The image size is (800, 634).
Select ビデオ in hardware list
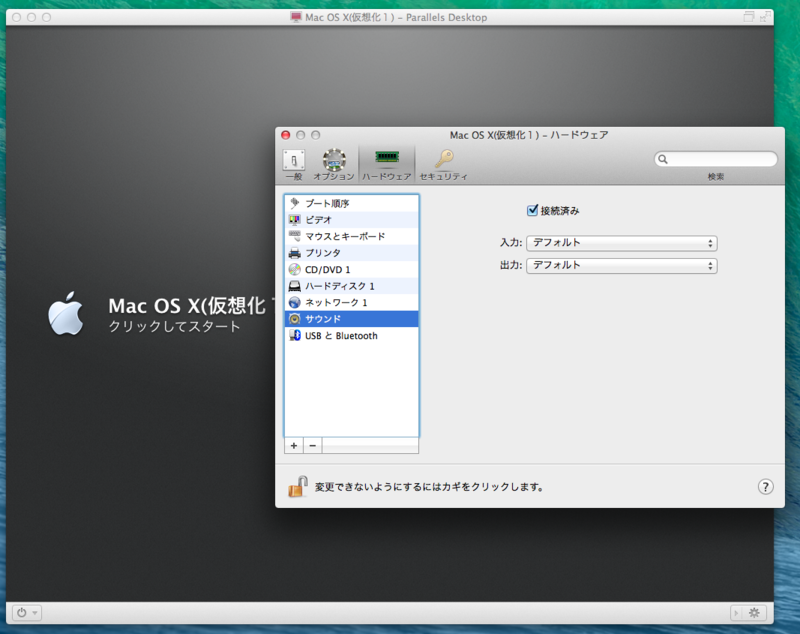pyautogui.click(x=352, y=220)
